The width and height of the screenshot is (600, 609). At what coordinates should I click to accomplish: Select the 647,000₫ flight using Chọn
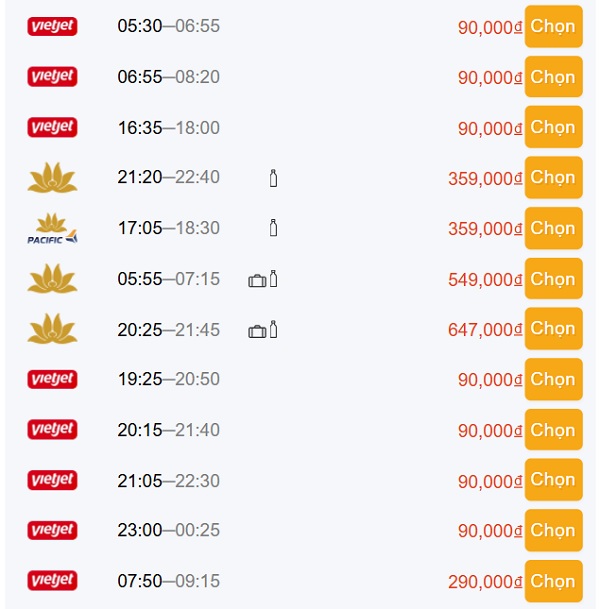pos(553,329)
